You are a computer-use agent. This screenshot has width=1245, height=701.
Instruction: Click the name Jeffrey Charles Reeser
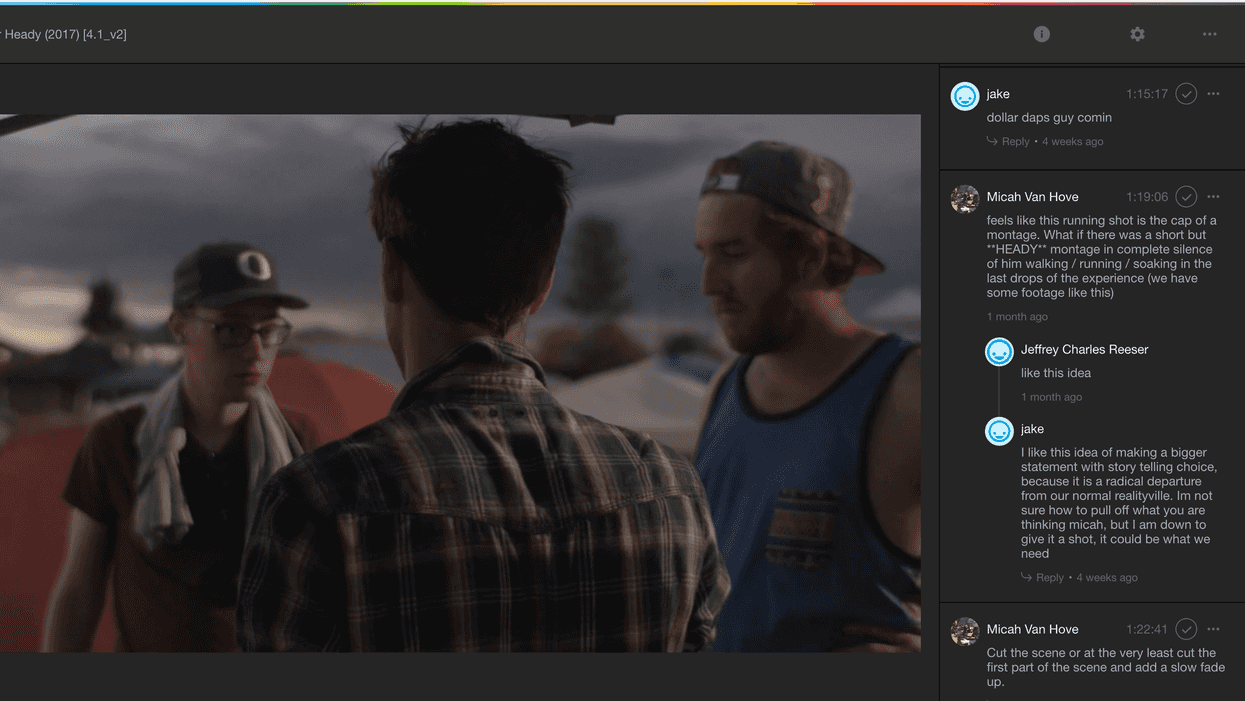click(1084, 349)
